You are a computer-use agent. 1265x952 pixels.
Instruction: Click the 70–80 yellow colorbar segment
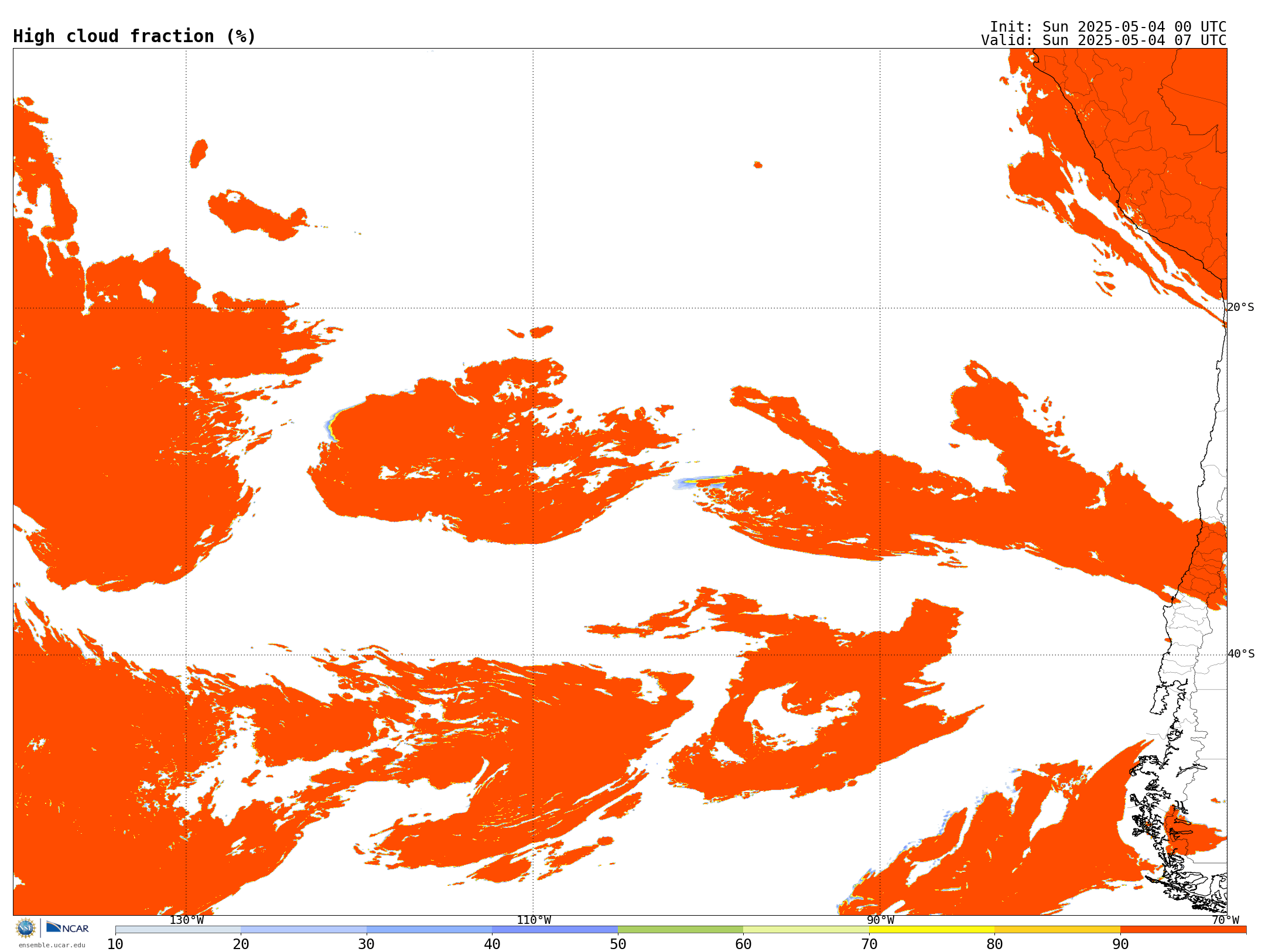[932, 930]
